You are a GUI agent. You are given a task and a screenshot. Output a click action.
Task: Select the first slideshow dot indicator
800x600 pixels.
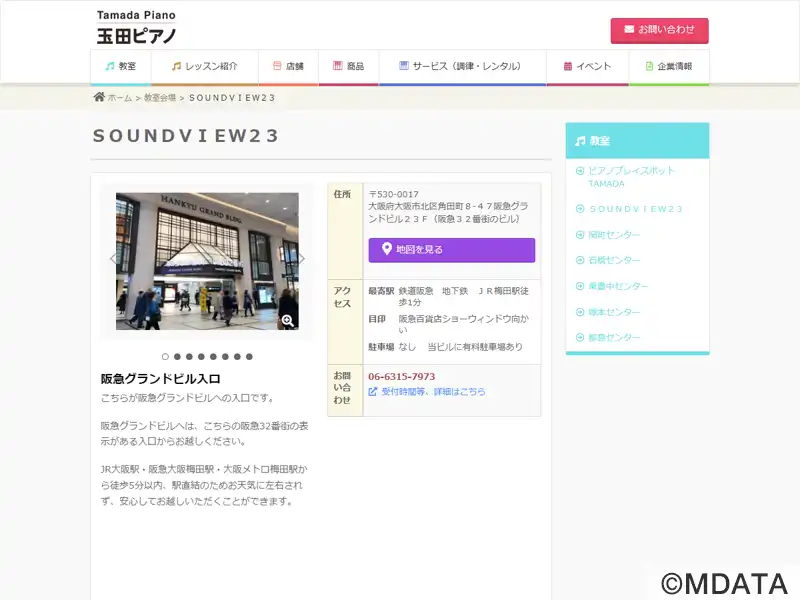click(165, 356)
